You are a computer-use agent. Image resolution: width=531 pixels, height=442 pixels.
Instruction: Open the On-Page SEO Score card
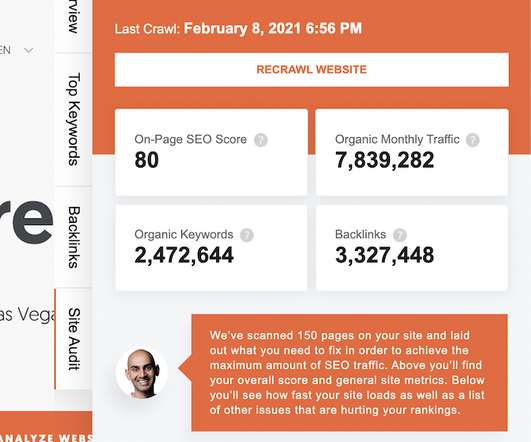pos(211,152)
